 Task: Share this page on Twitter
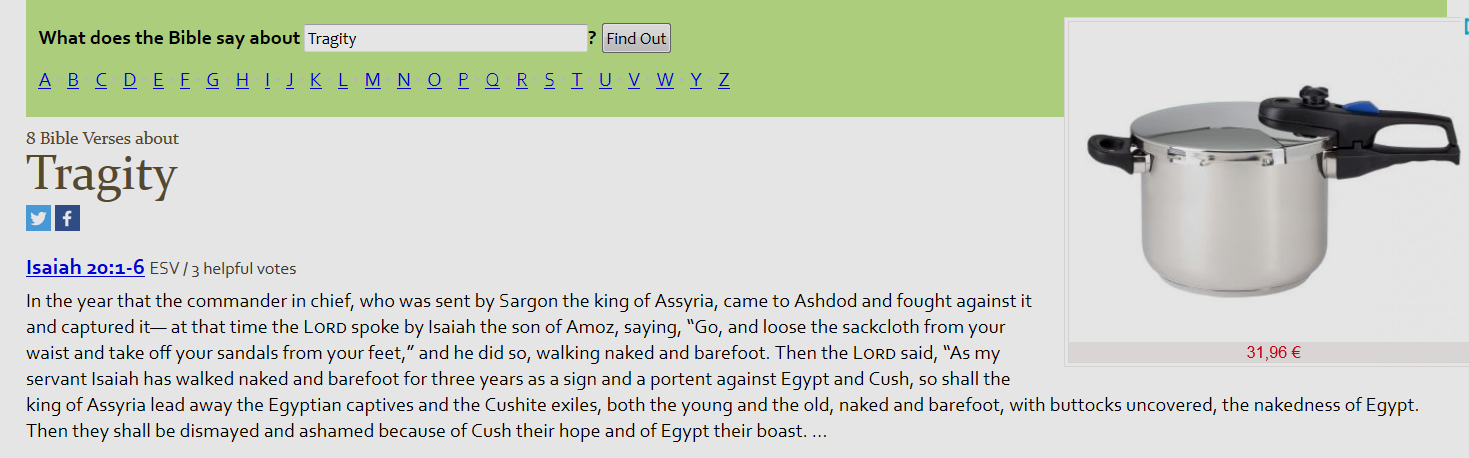(x=38, y=218)
